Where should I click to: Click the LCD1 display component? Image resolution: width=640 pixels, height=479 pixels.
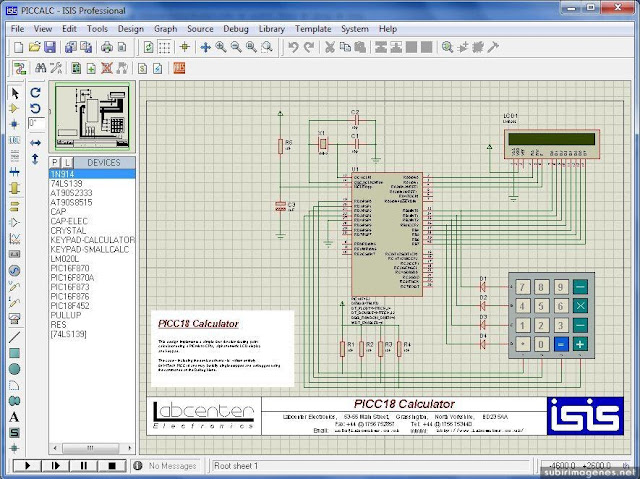[x=552, y=144]
